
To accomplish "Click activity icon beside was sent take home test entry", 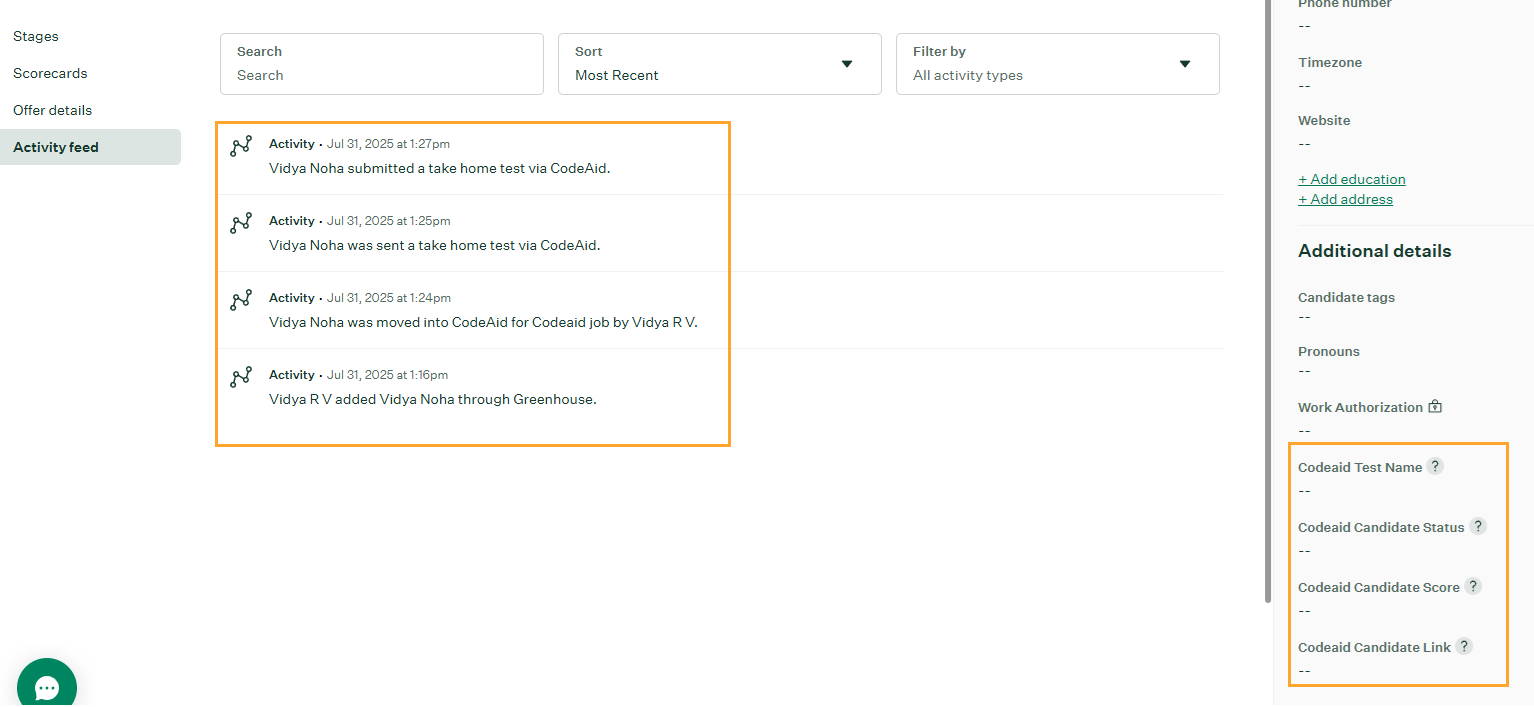I will 241,223.
